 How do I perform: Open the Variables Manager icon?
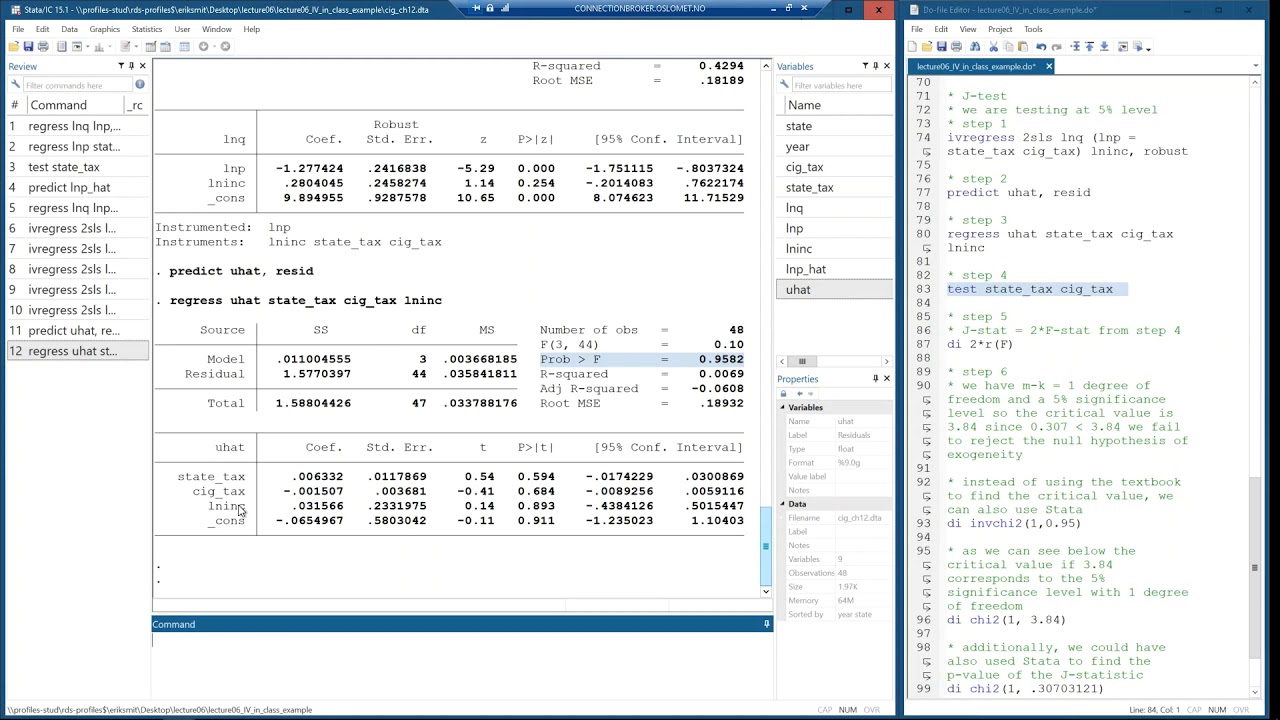[x=184, y=46]
